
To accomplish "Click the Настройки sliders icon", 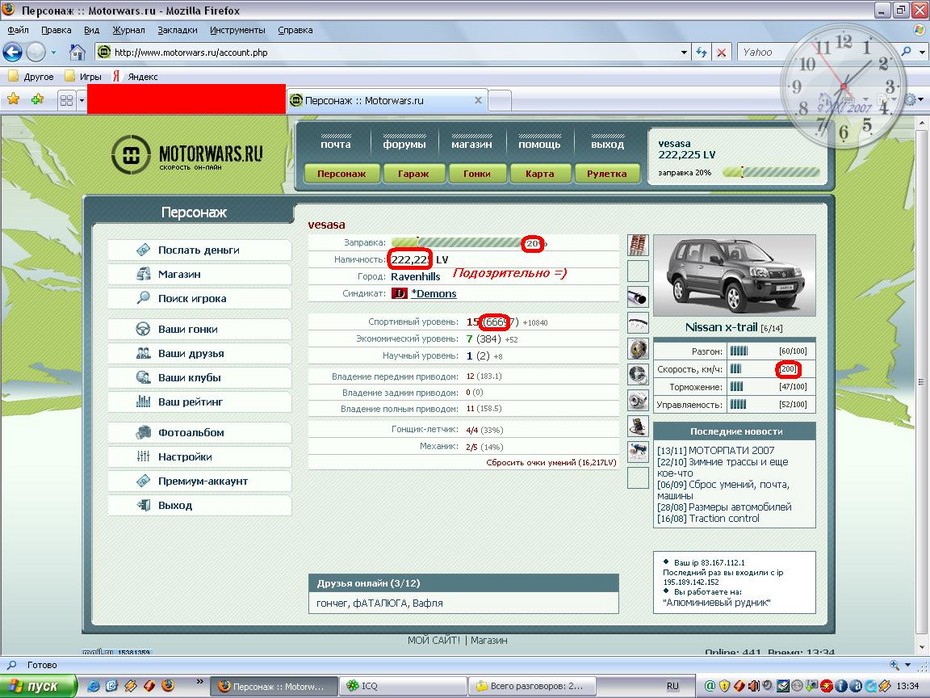I will point(143,457).
